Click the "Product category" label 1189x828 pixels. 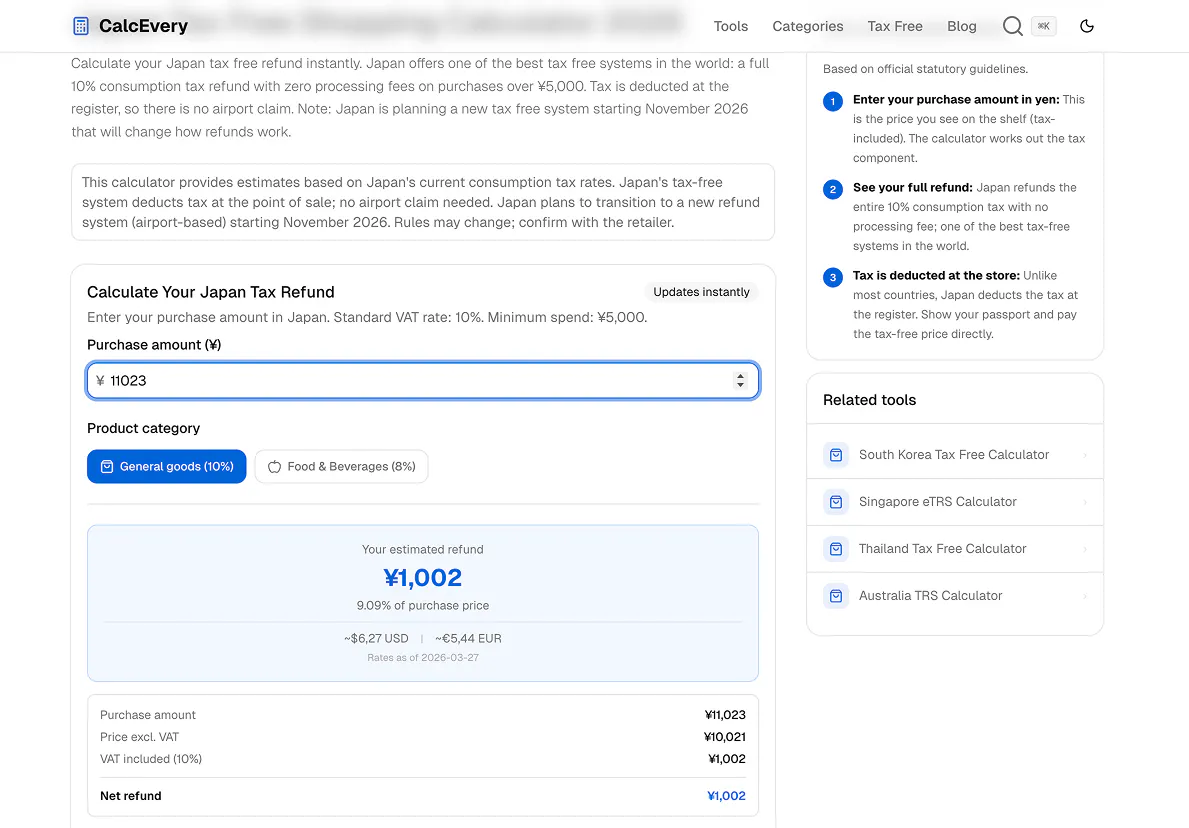pos(143,428)
